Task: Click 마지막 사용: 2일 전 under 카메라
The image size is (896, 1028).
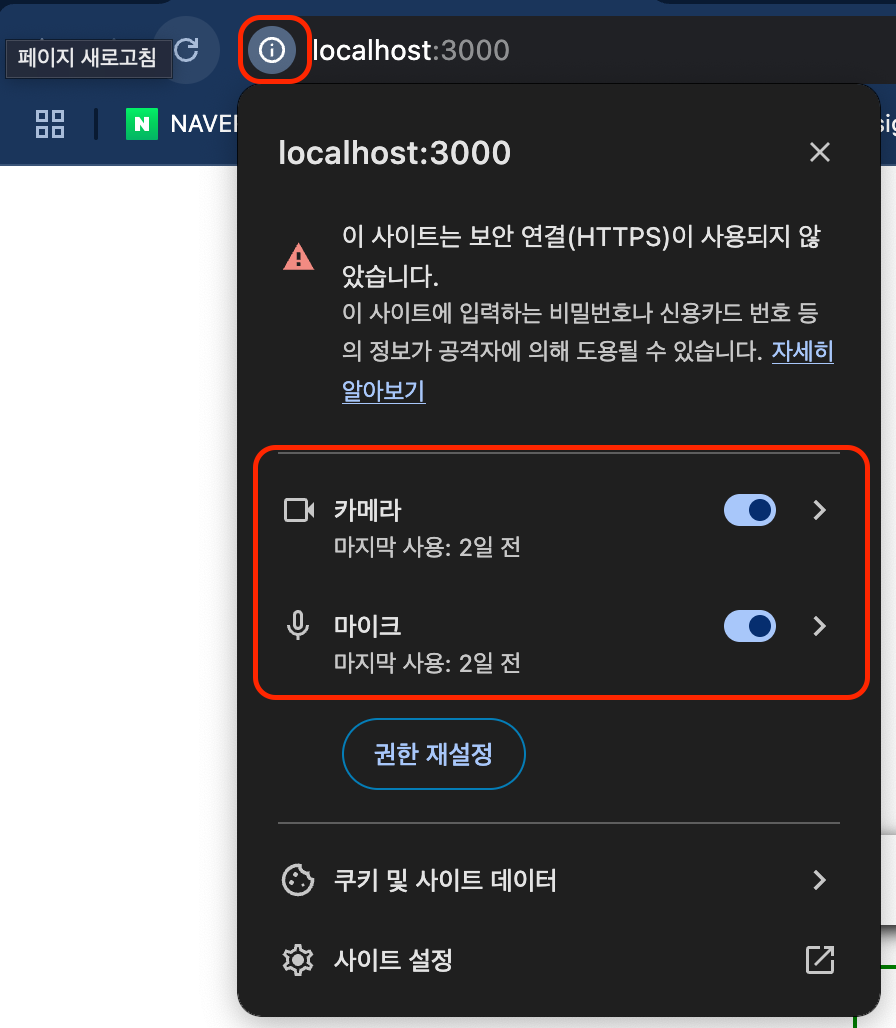Action: click(427, 547)
